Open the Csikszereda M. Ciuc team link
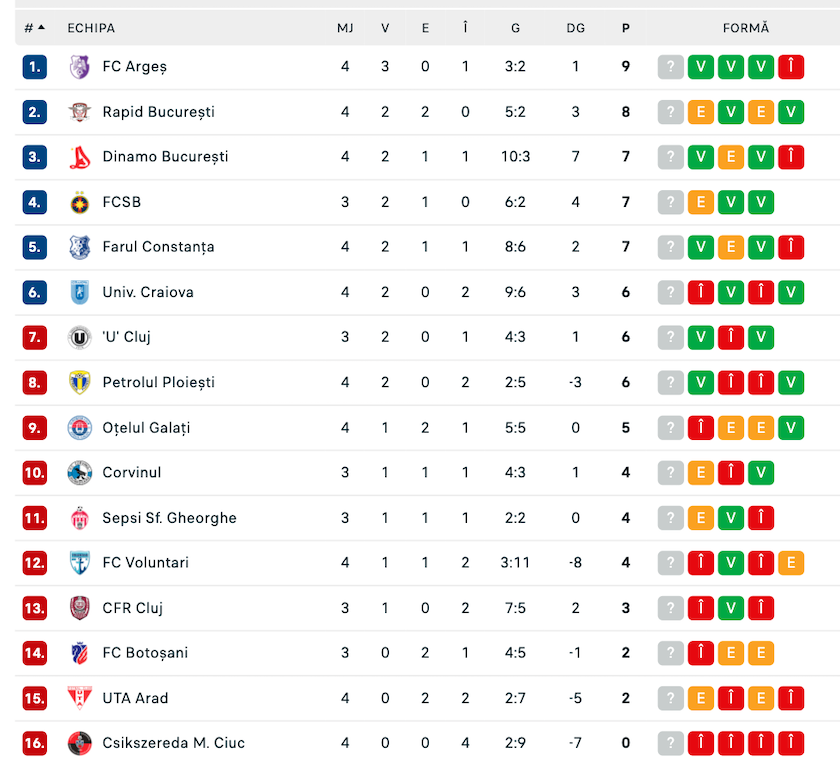The width and height of the screenshot is (840, 765). (x=174, y=743)
